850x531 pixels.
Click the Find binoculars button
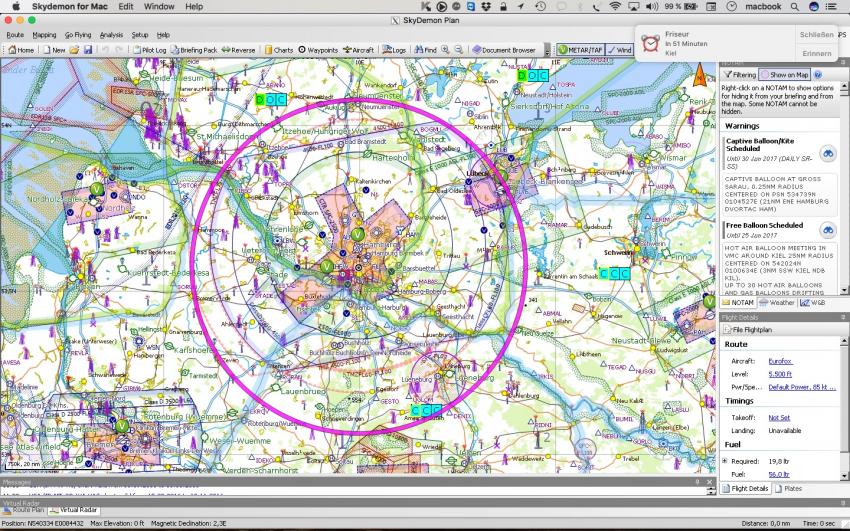pos(426,50)
